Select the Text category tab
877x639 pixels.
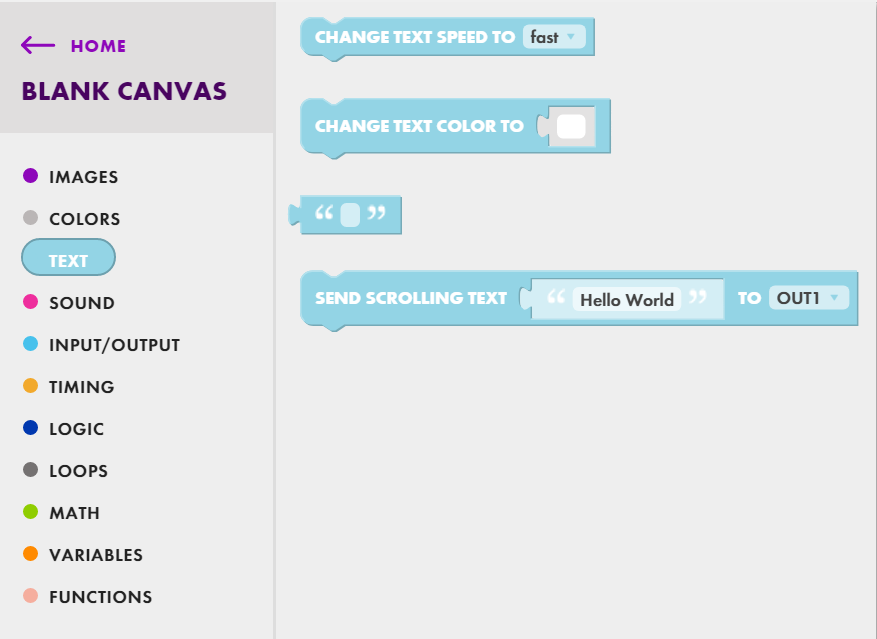(68, 260)
